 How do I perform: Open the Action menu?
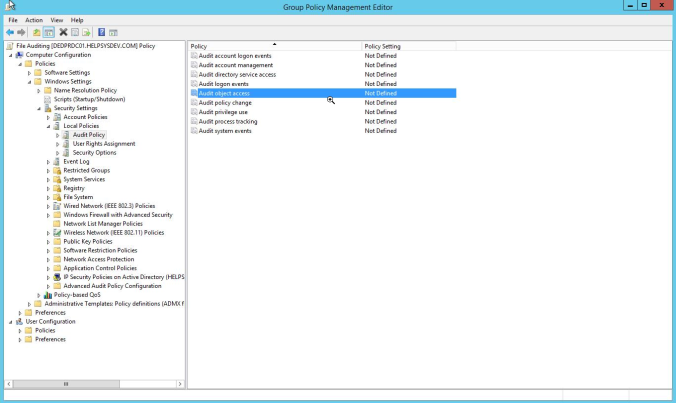tap(34, 20)
